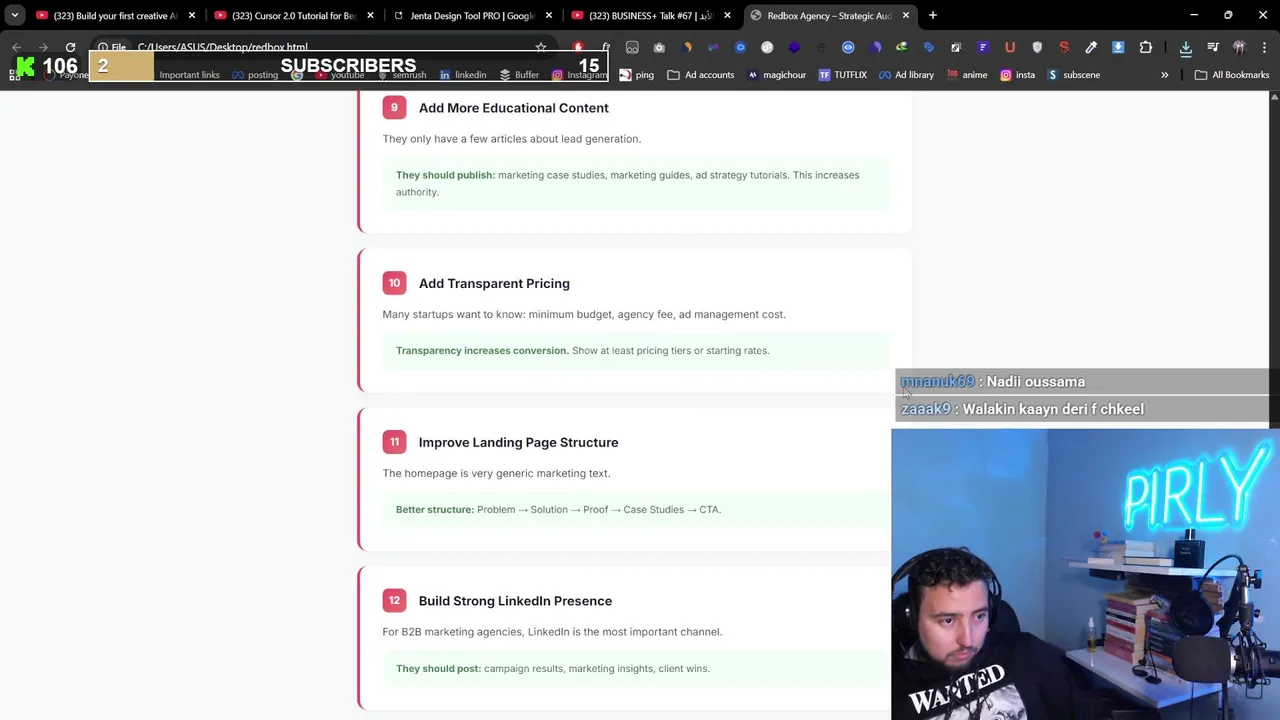Click 'They should publish:' label
Image resolution: width=1280 pixels, height=720 pixels.
[x=445, y=175]
